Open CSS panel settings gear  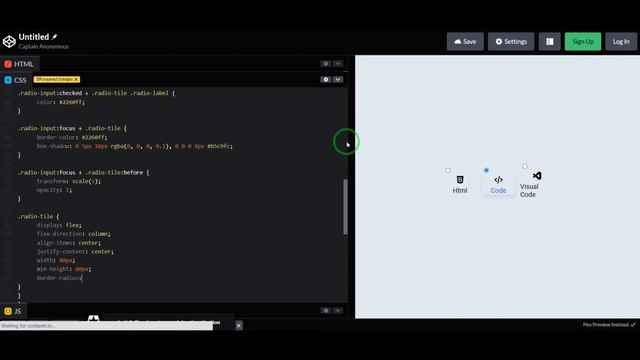[325, 79]
